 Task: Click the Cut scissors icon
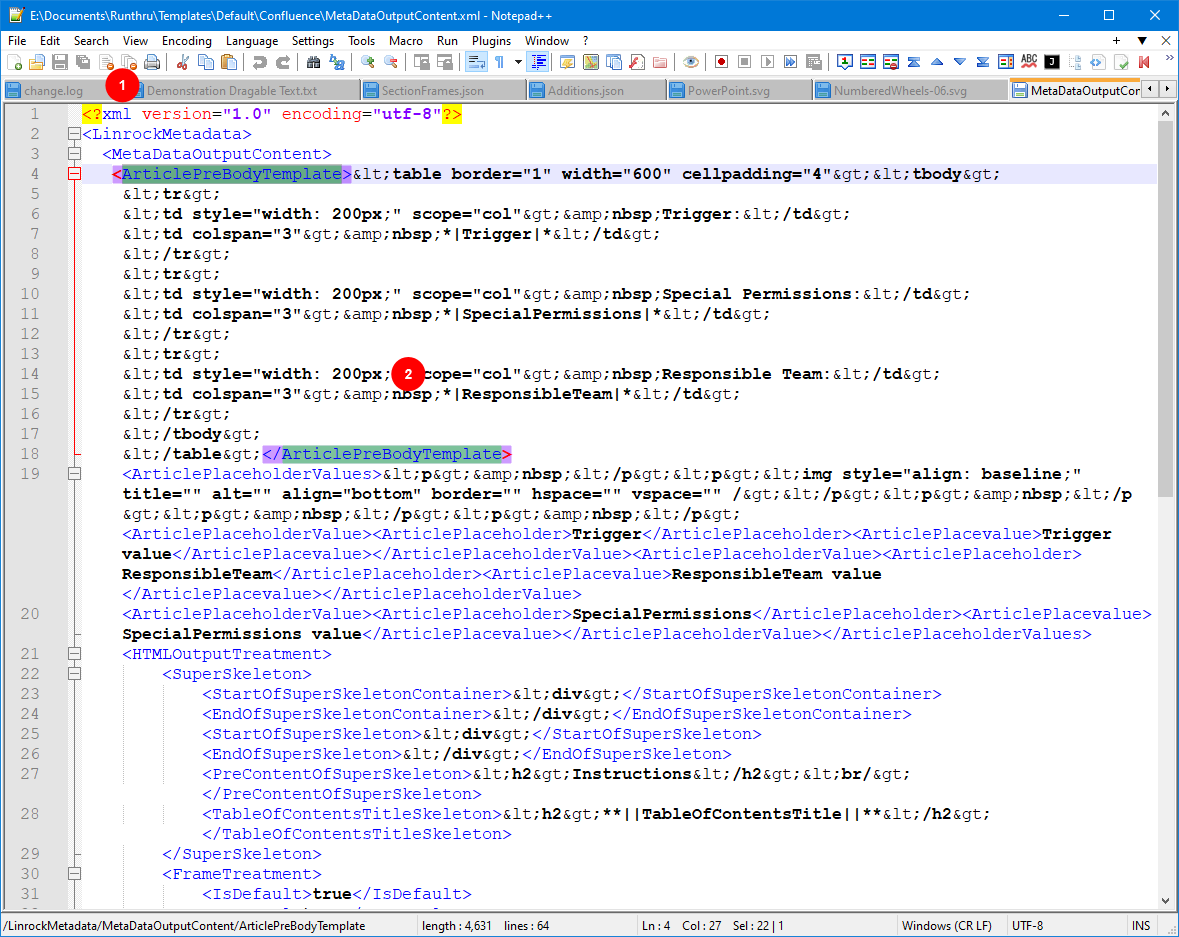(x=182, y=62)
